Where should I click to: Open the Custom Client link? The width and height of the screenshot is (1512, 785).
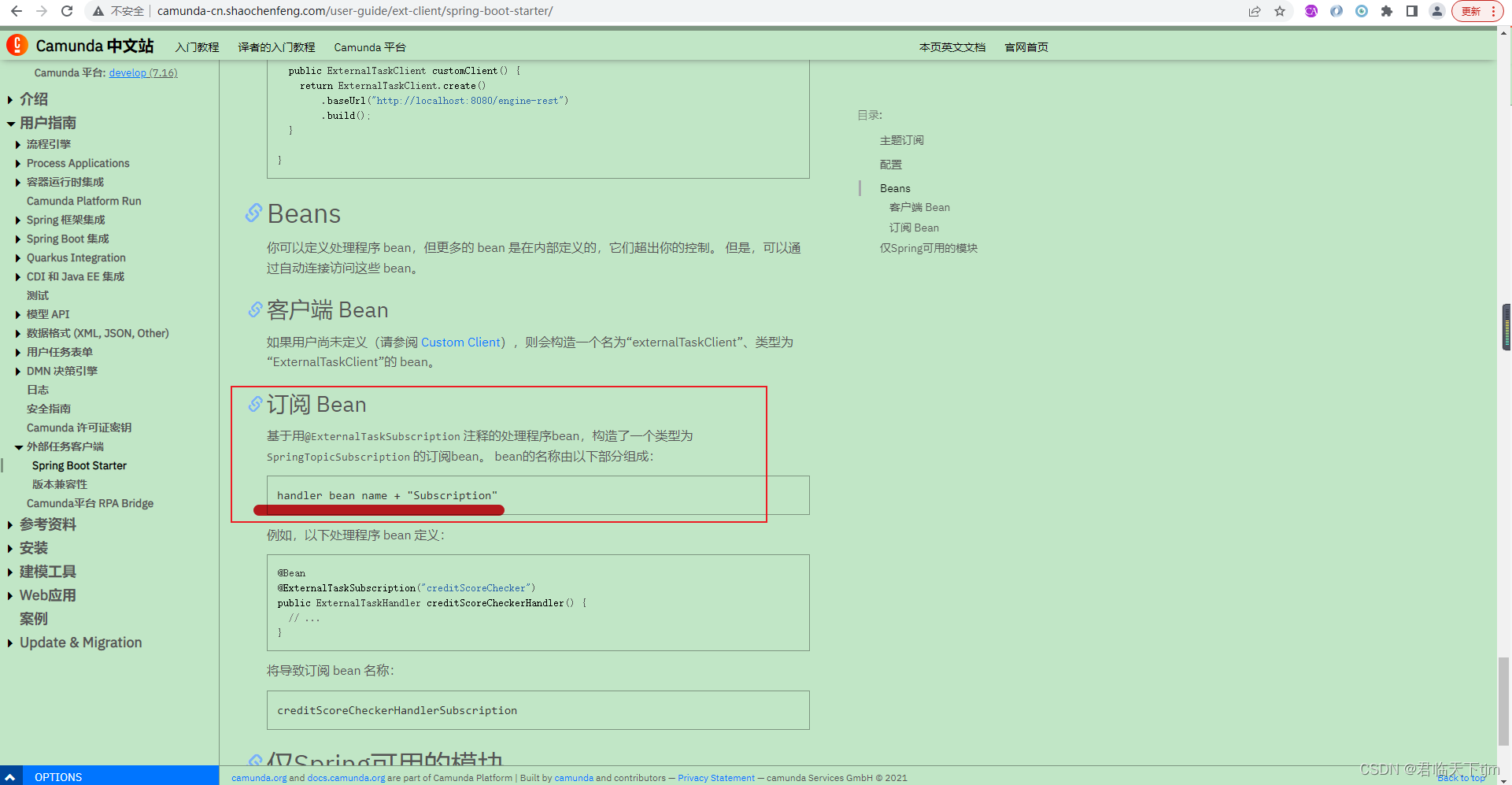pos(460,342)
